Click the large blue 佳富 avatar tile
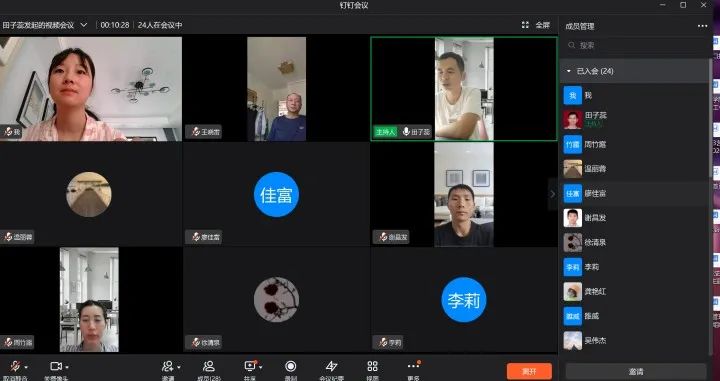 [x=276, y=194]
